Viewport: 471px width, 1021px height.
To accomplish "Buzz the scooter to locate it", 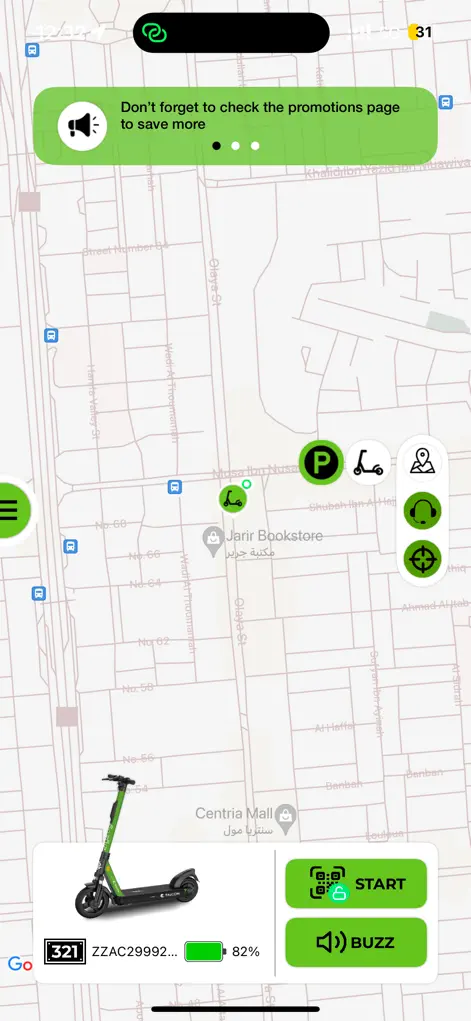I will click(356, 942).
